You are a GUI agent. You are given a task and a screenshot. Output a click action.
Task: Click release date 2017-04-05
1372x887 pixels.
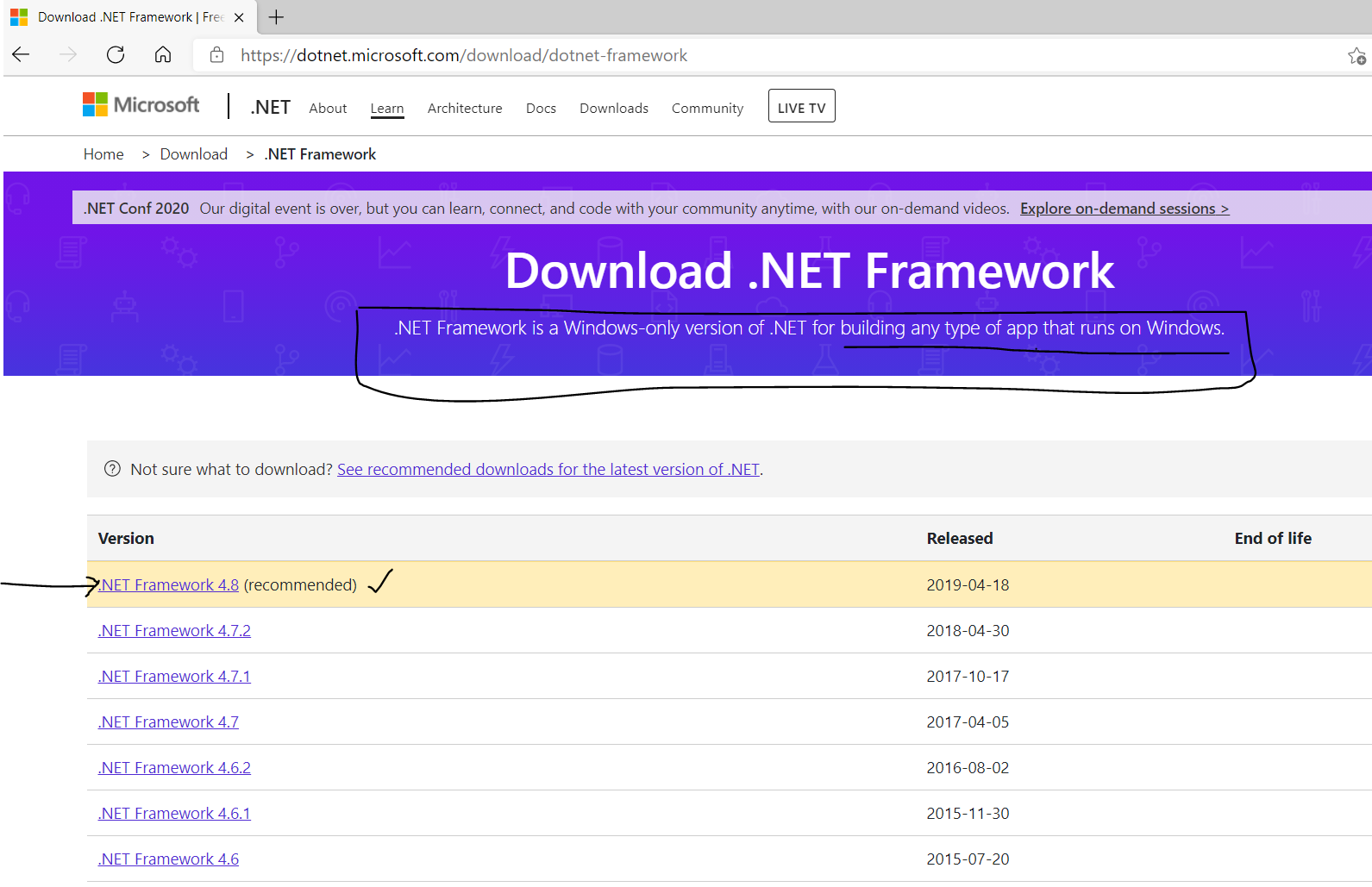968,721
